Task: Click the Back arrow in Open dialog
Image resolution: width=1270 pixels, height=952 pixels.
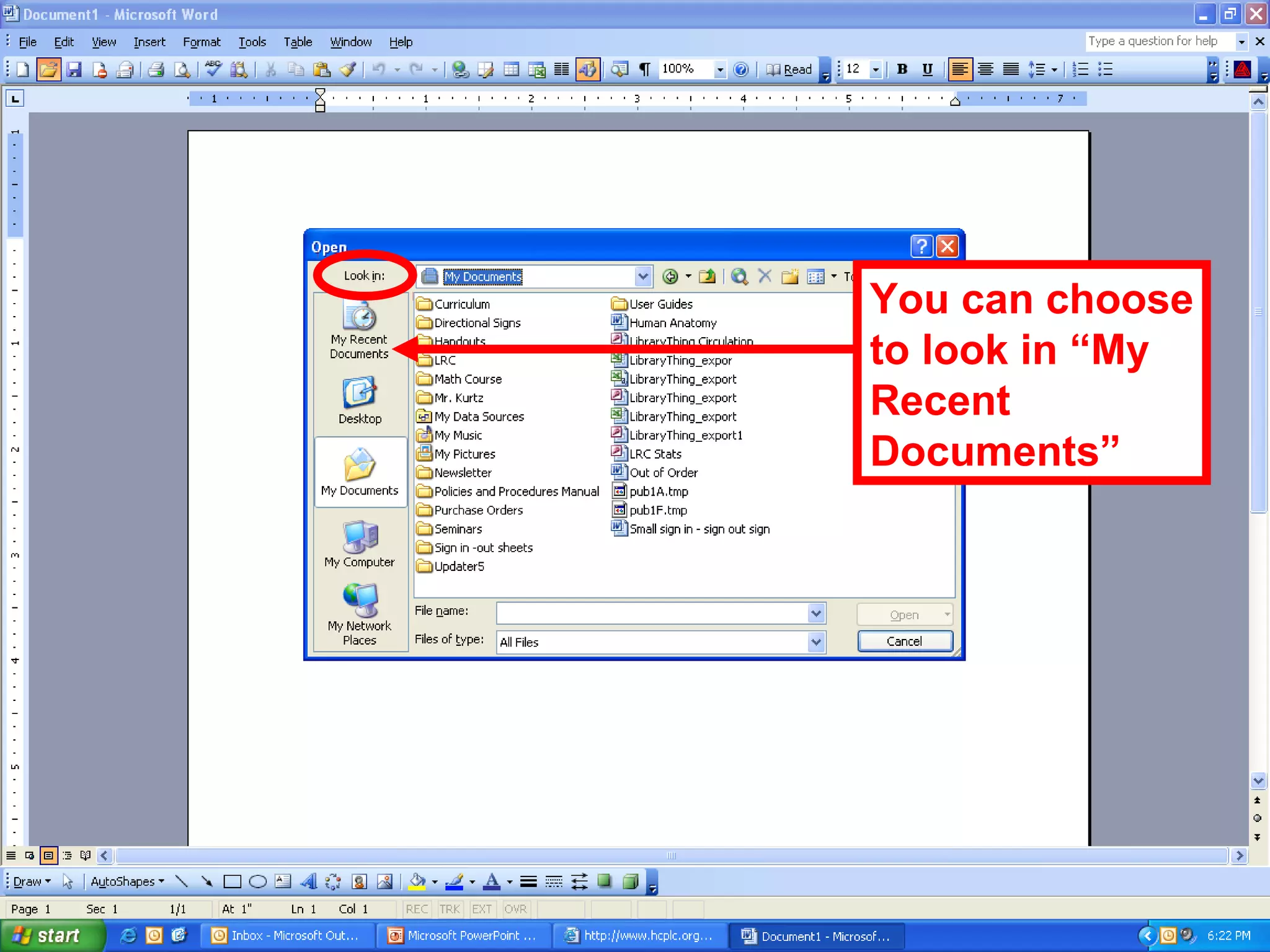Action: [670, 276]
